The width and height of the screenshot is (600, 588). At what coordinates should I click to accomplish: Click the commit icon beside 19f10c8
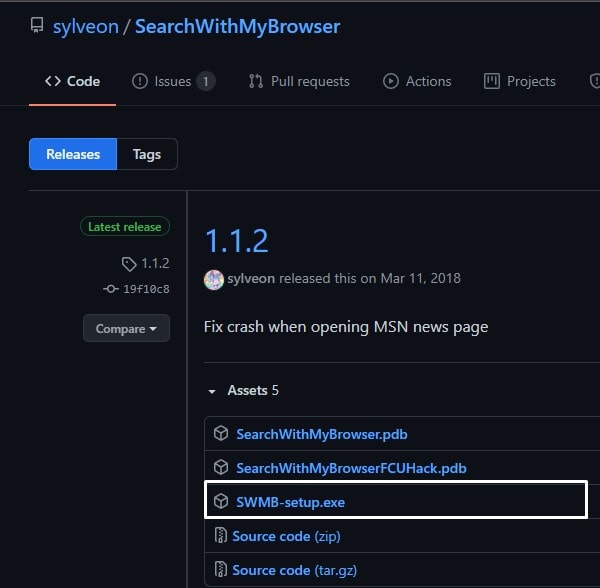pos(111,289)
